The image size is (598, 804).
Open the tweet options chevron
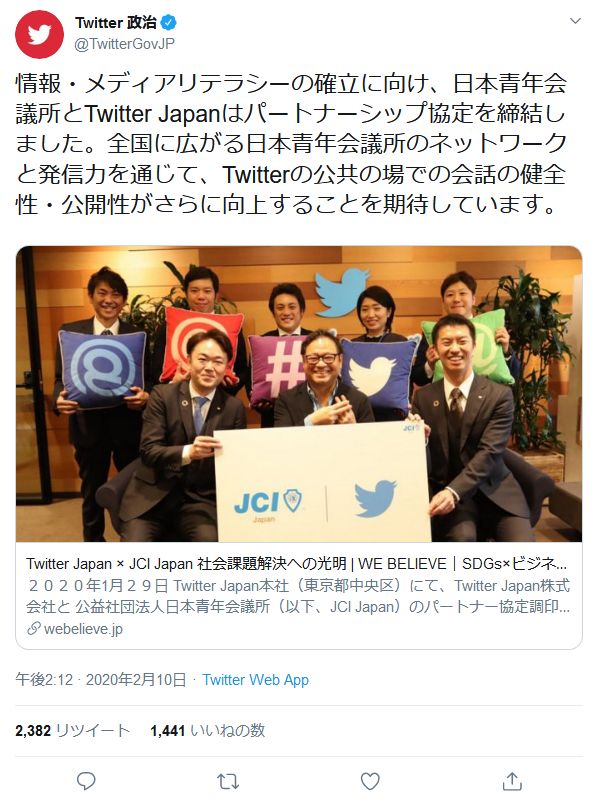pyautogui.click(x=575, y=21)
